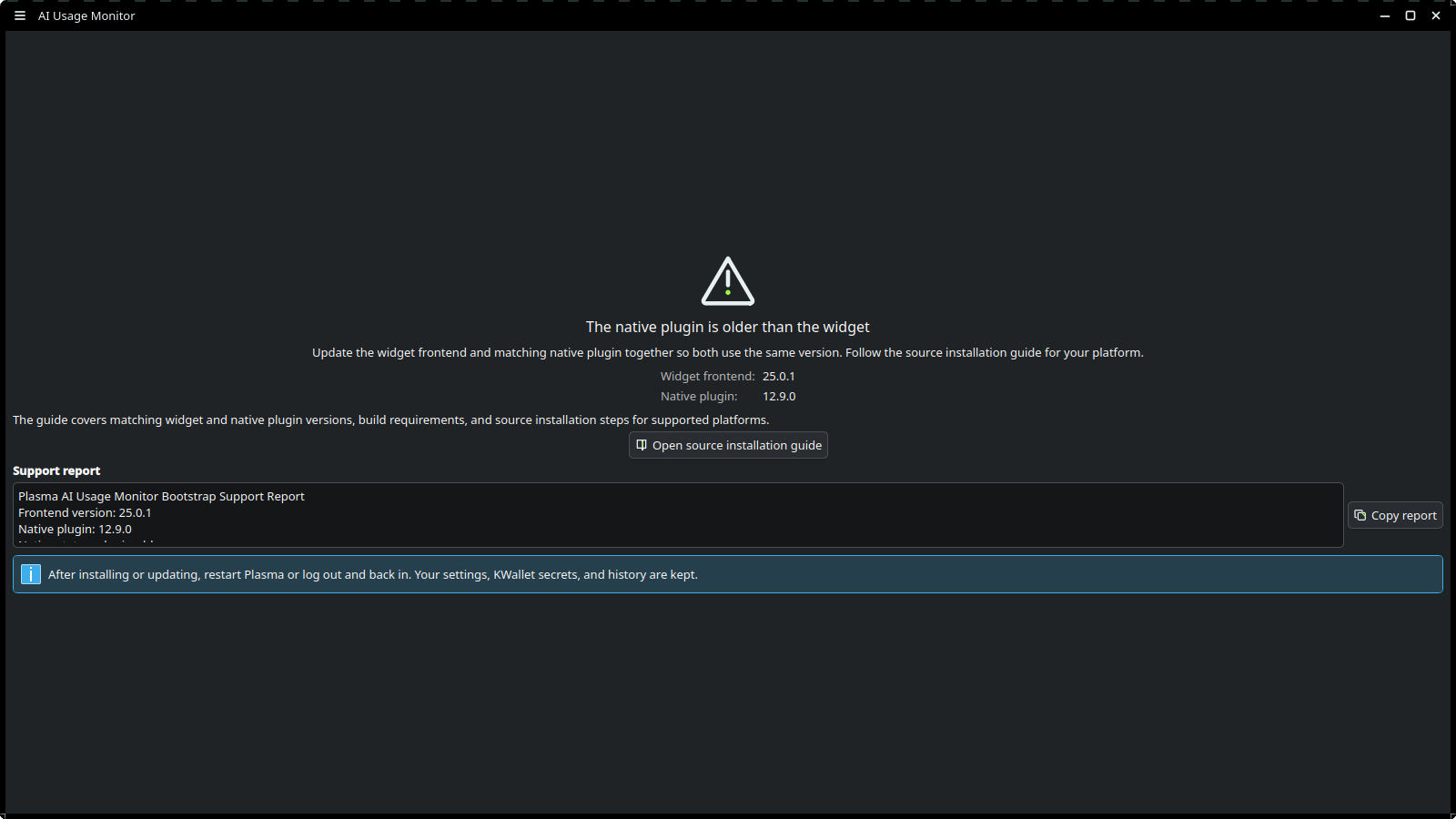Screen dimensions: 1456x819
Task: Click the Widget frontend value 25.0.1
Action: click(x=779, y=376)
